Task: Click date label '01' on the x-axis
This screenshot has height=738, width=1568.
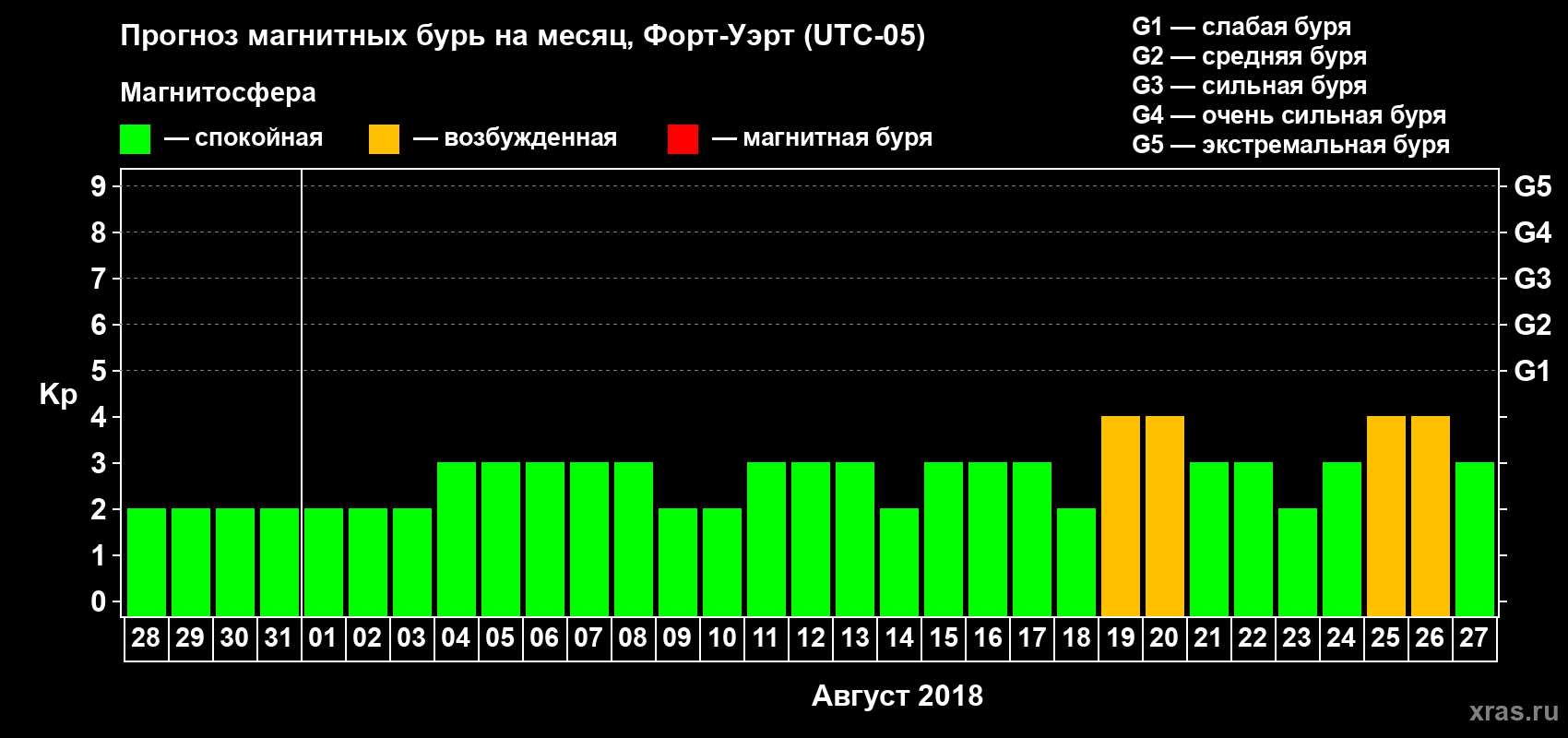Action: tap(323, 637)
